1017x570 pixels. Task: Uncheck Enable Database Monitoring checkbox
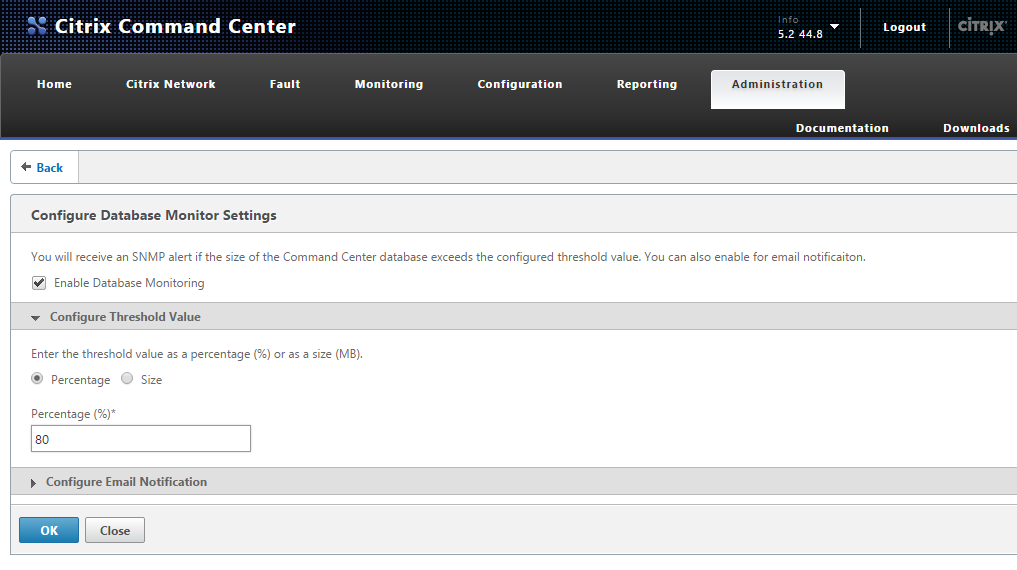pos(39,283)
